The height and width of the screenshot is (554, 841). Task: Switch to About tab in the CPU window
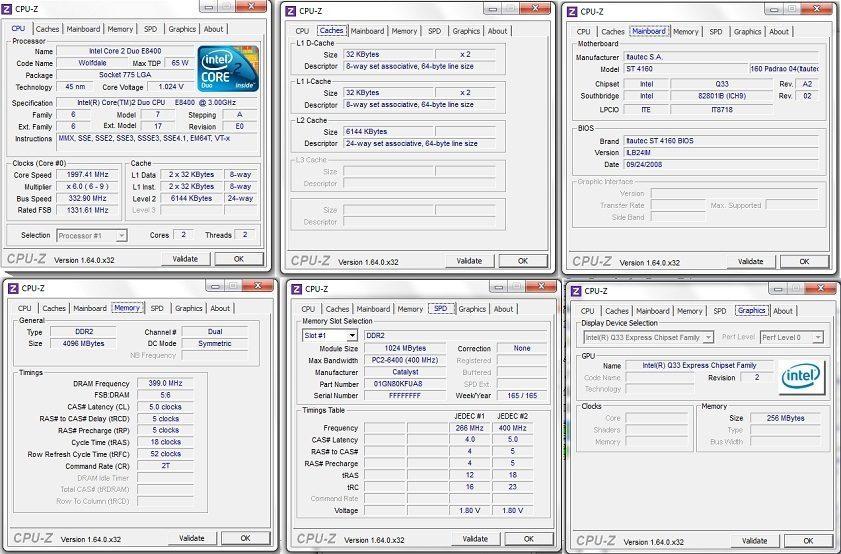point(214,29)
